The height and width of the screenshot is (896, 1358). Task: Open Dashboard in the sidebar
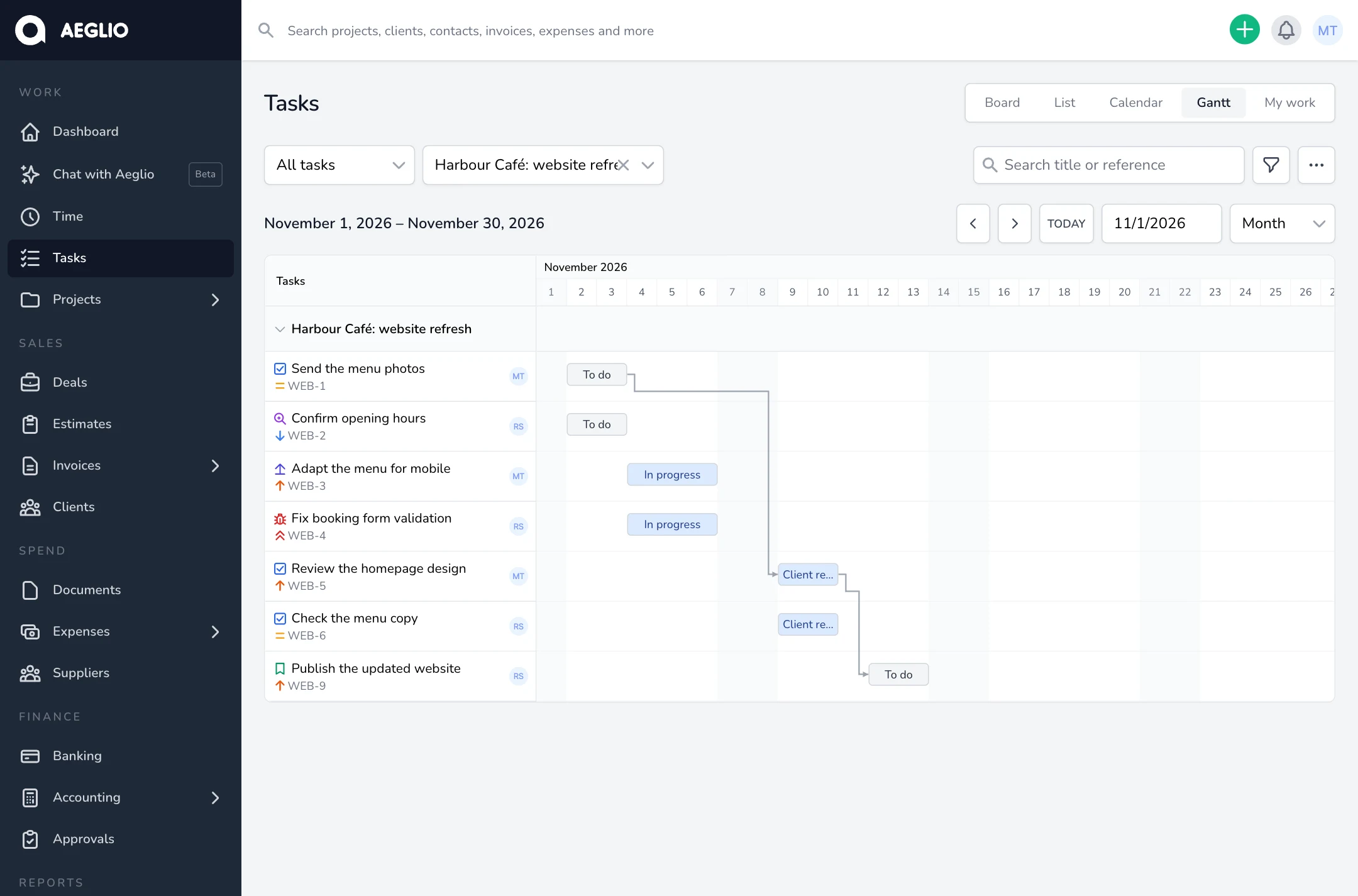[121, 131]
